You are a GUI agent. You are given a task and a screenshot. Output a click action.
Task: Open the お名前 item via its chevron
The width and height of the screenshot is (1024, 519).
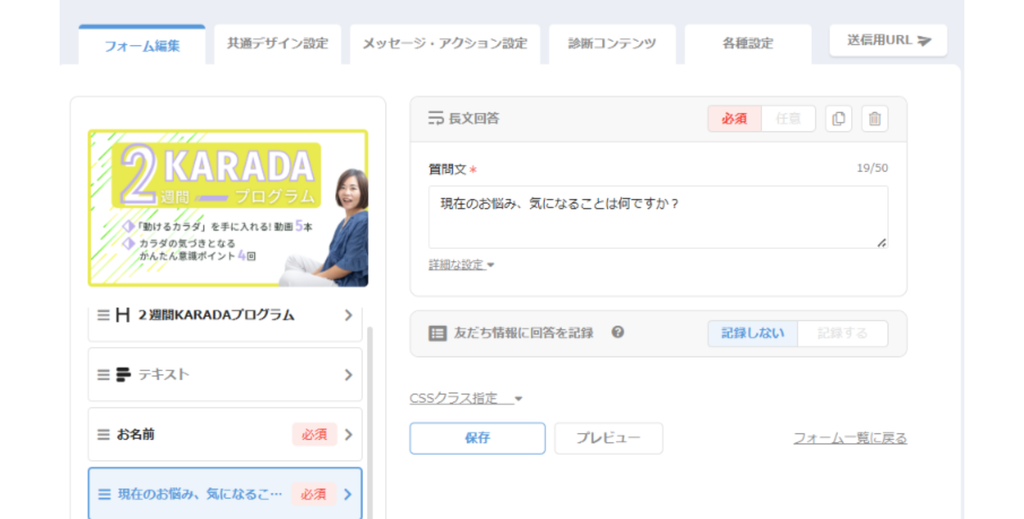coord(348,435)
